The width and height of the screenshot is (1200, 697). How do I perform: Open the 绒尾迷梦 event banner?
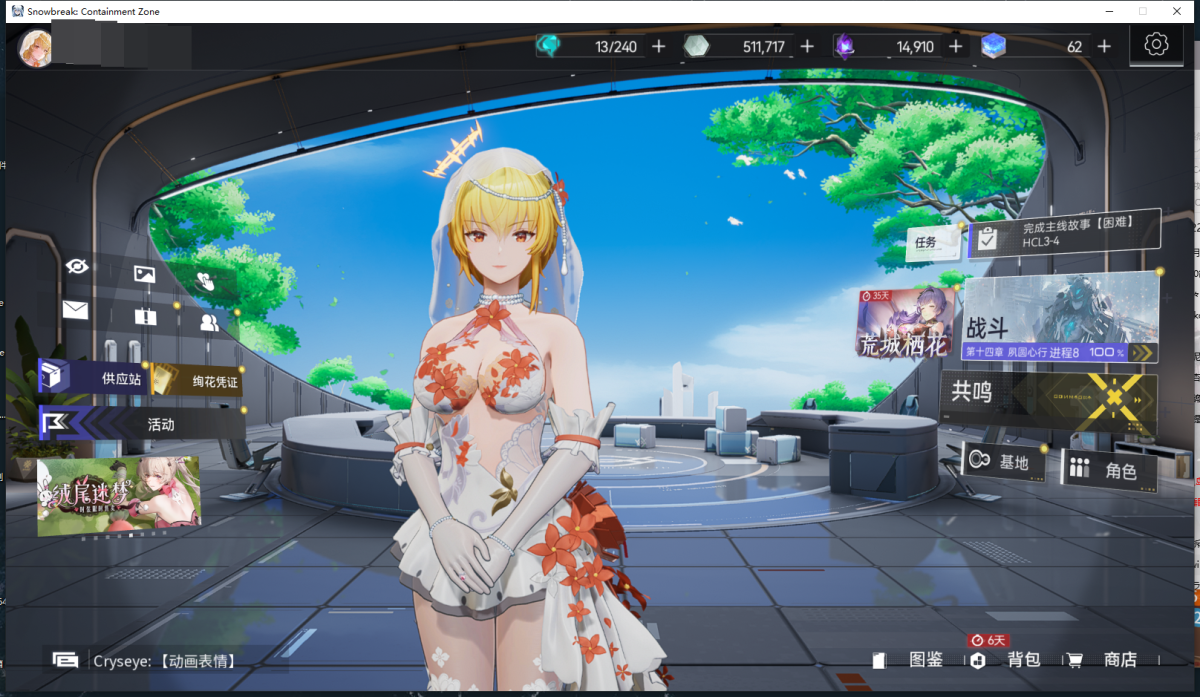click(118, 496)
